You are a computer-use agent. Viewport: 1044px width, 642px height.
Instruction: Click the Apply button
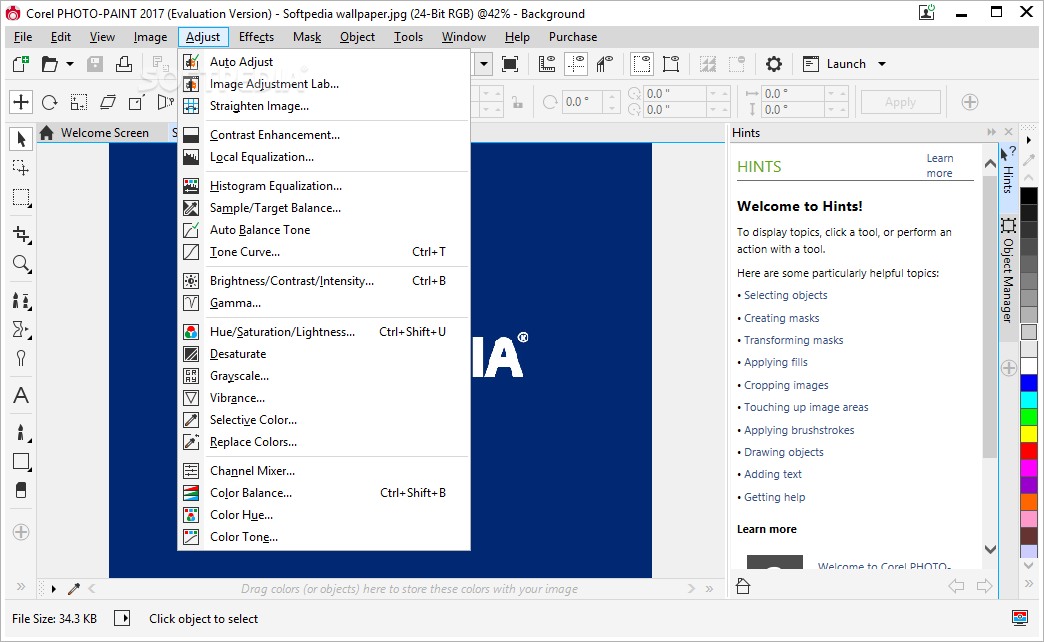coord(900,102)
